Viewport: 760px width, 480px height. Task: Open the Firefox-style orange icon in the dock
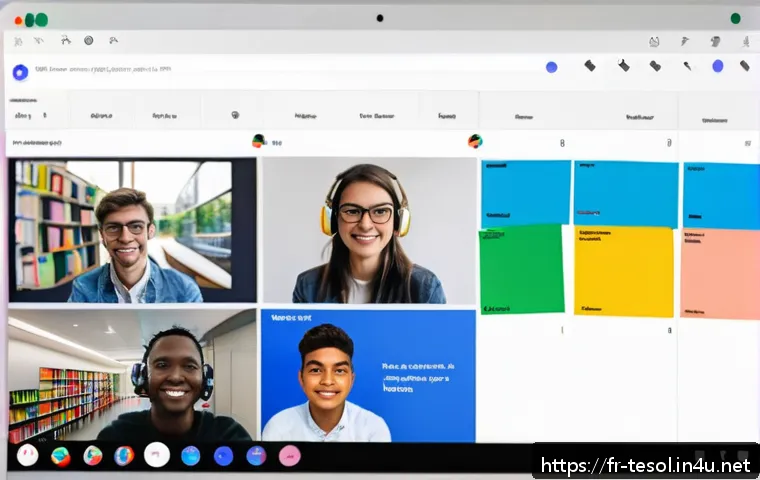click(x=124, y=456)
